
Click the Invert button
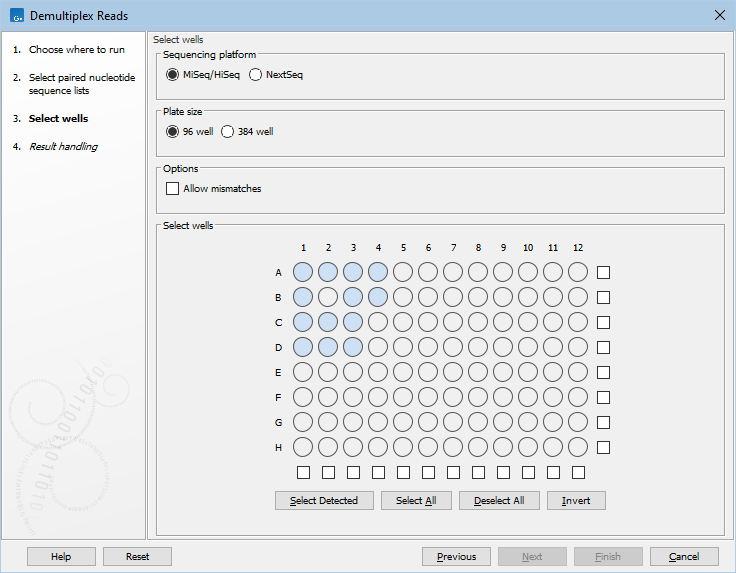click(x=576, y=500)
